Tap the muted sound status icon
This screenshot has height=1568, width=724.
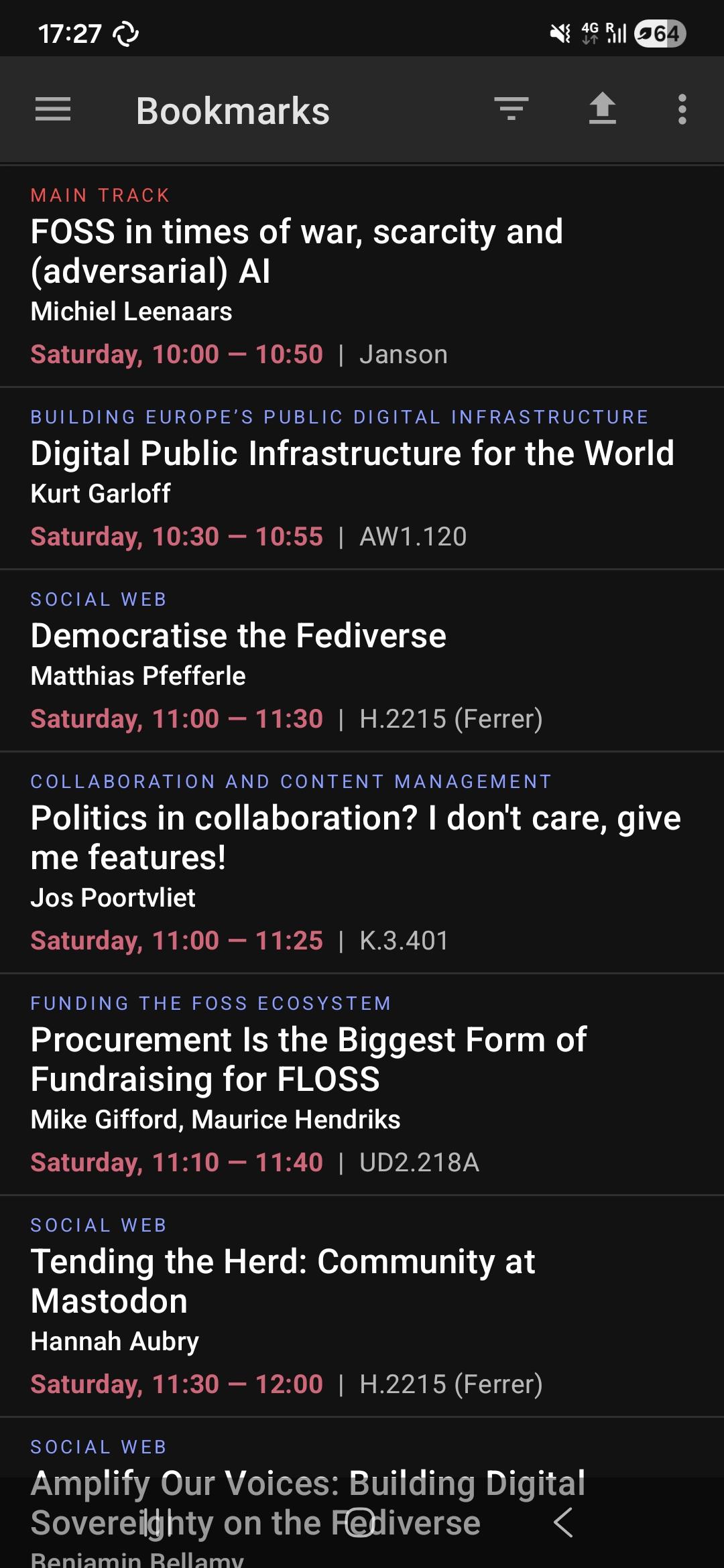pos(560,34)
